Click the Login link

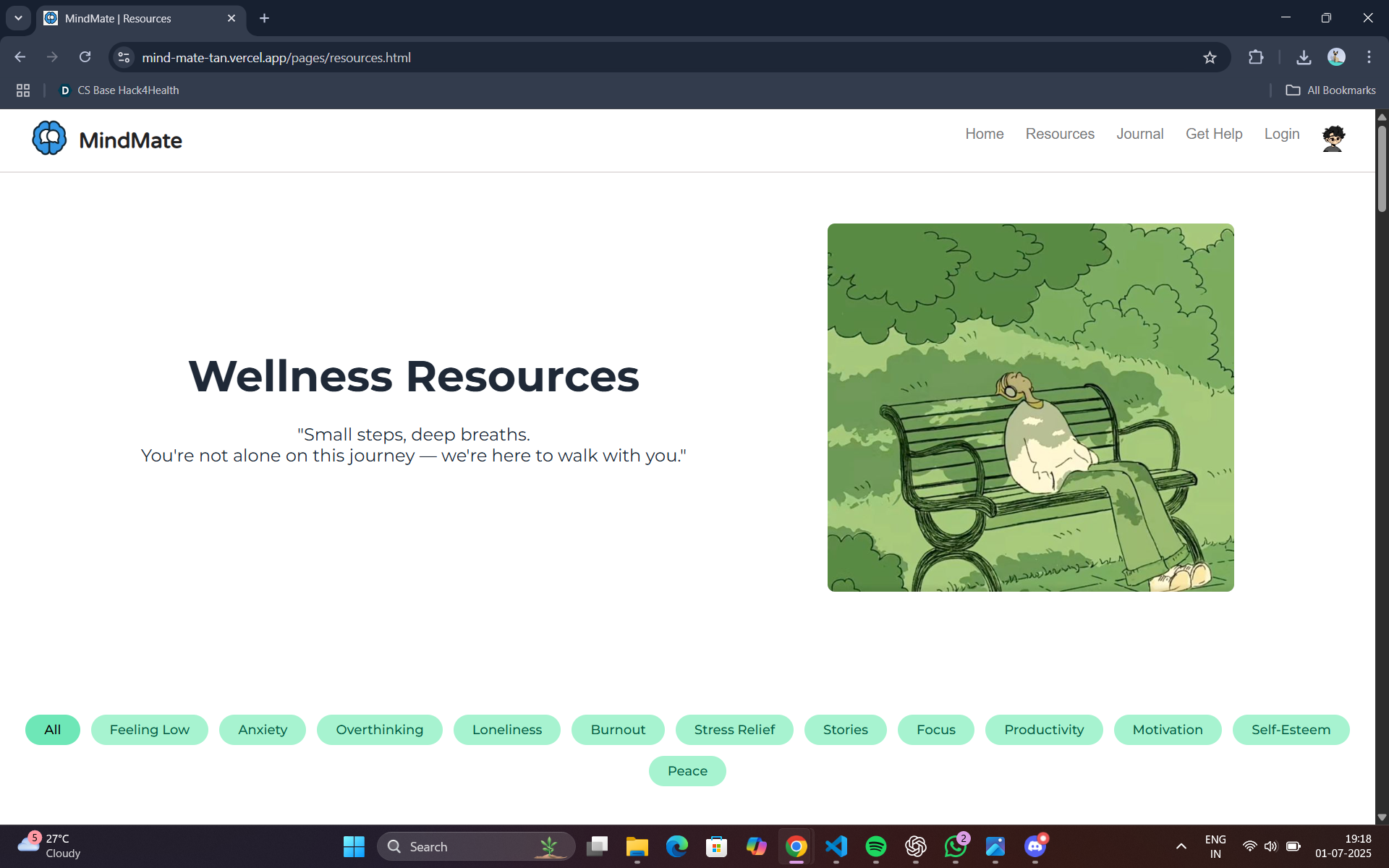tap(1281, 134)
